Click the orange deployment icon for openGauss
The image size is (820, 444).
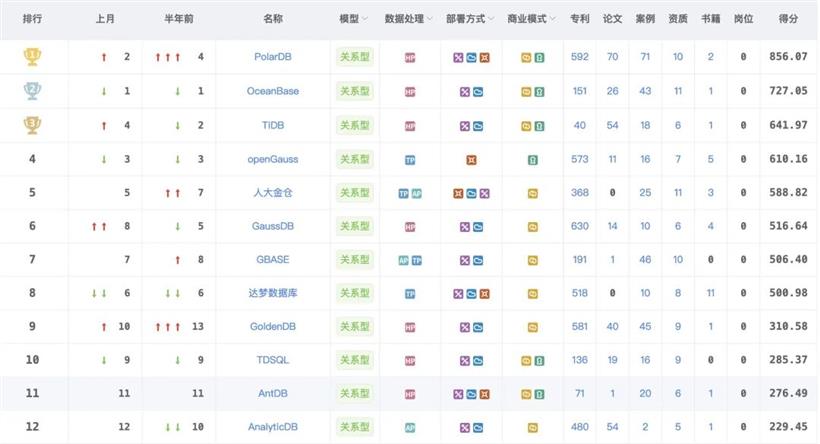471,160
